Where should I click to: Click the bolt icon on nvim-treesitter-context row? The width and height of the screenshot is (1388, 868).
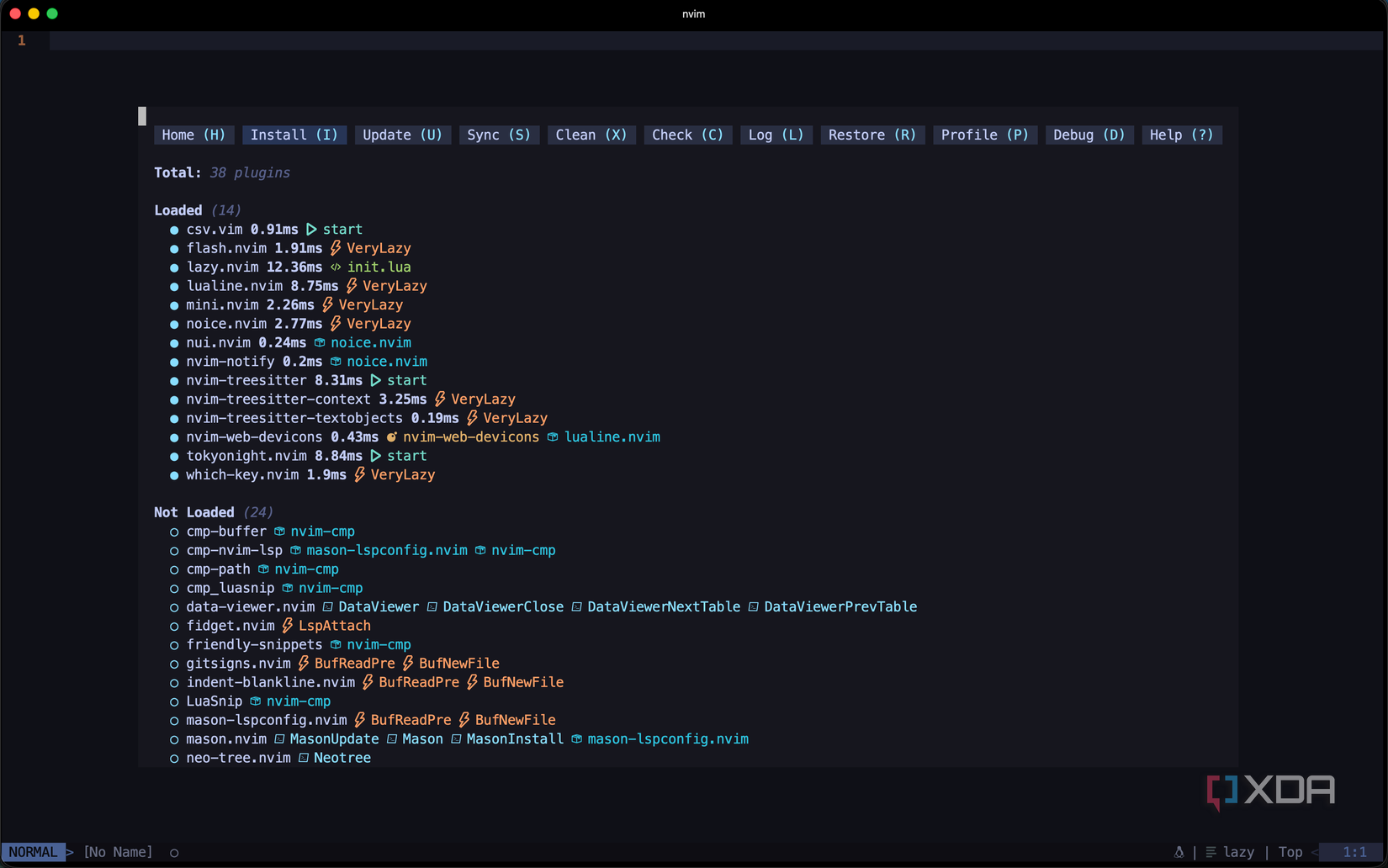point(440,399)
